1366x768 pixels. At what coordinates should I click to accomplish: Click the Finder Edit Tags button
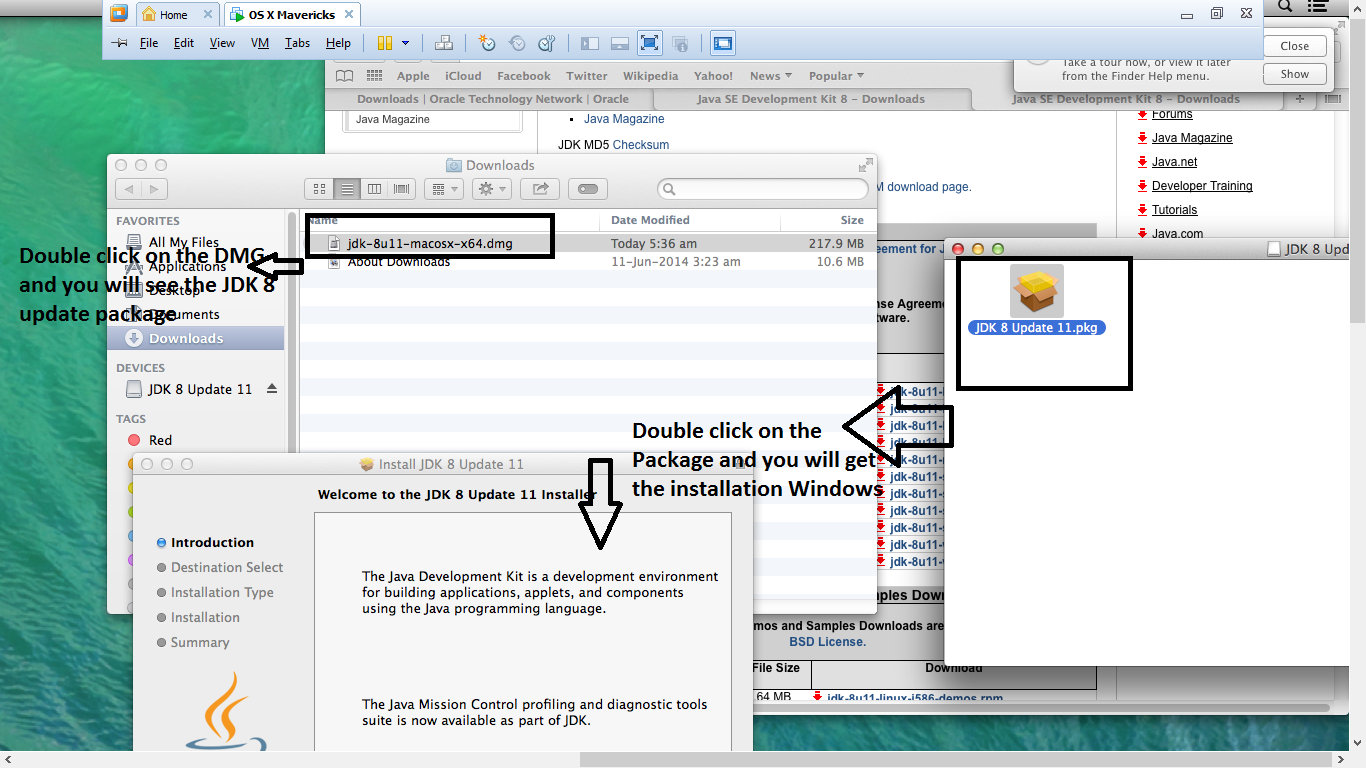(x=588, y=188)
